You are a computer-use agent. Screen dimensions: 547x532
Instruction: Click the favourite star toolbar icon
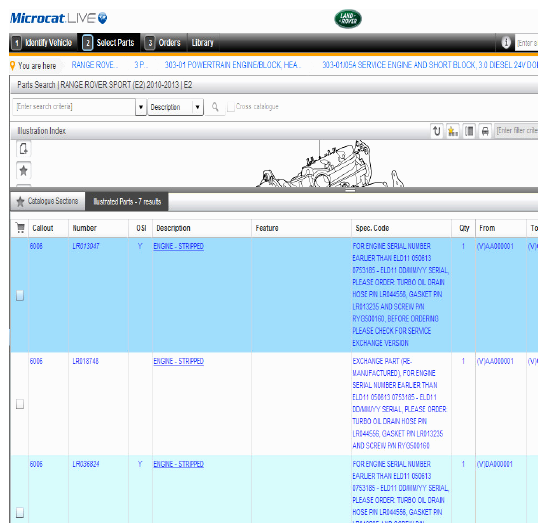coord(453,131)
